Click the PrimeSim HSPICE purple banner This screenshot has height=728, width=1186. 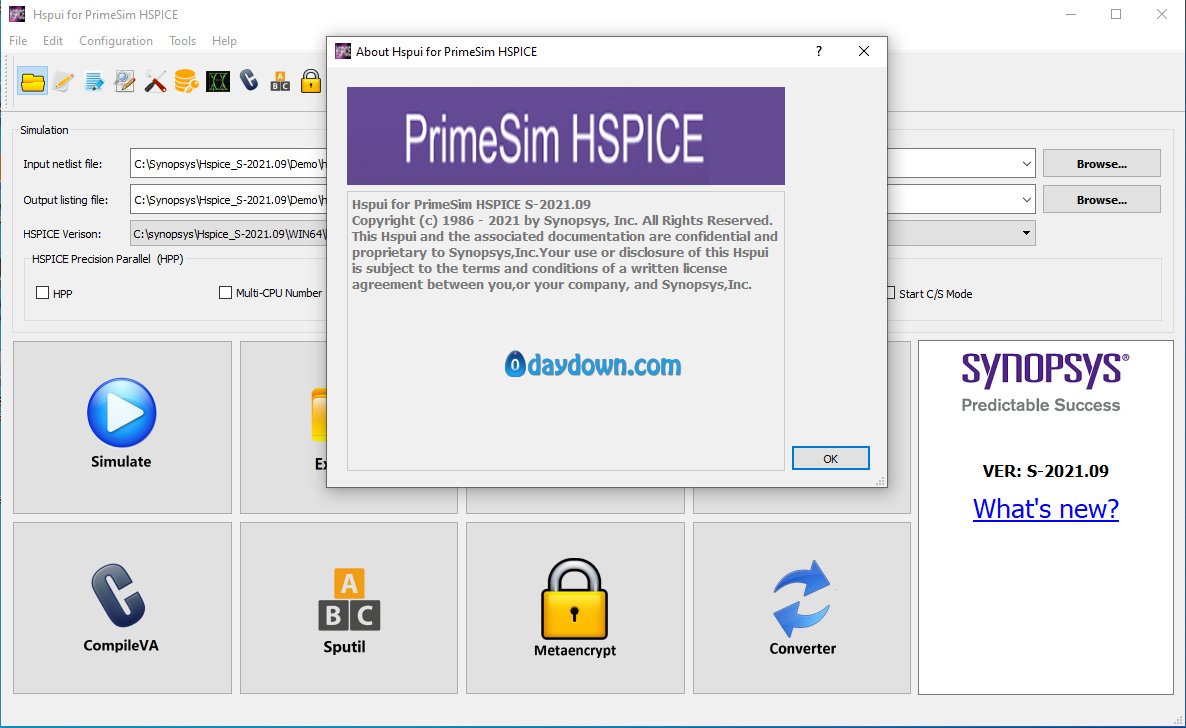(x=566, y=136)
